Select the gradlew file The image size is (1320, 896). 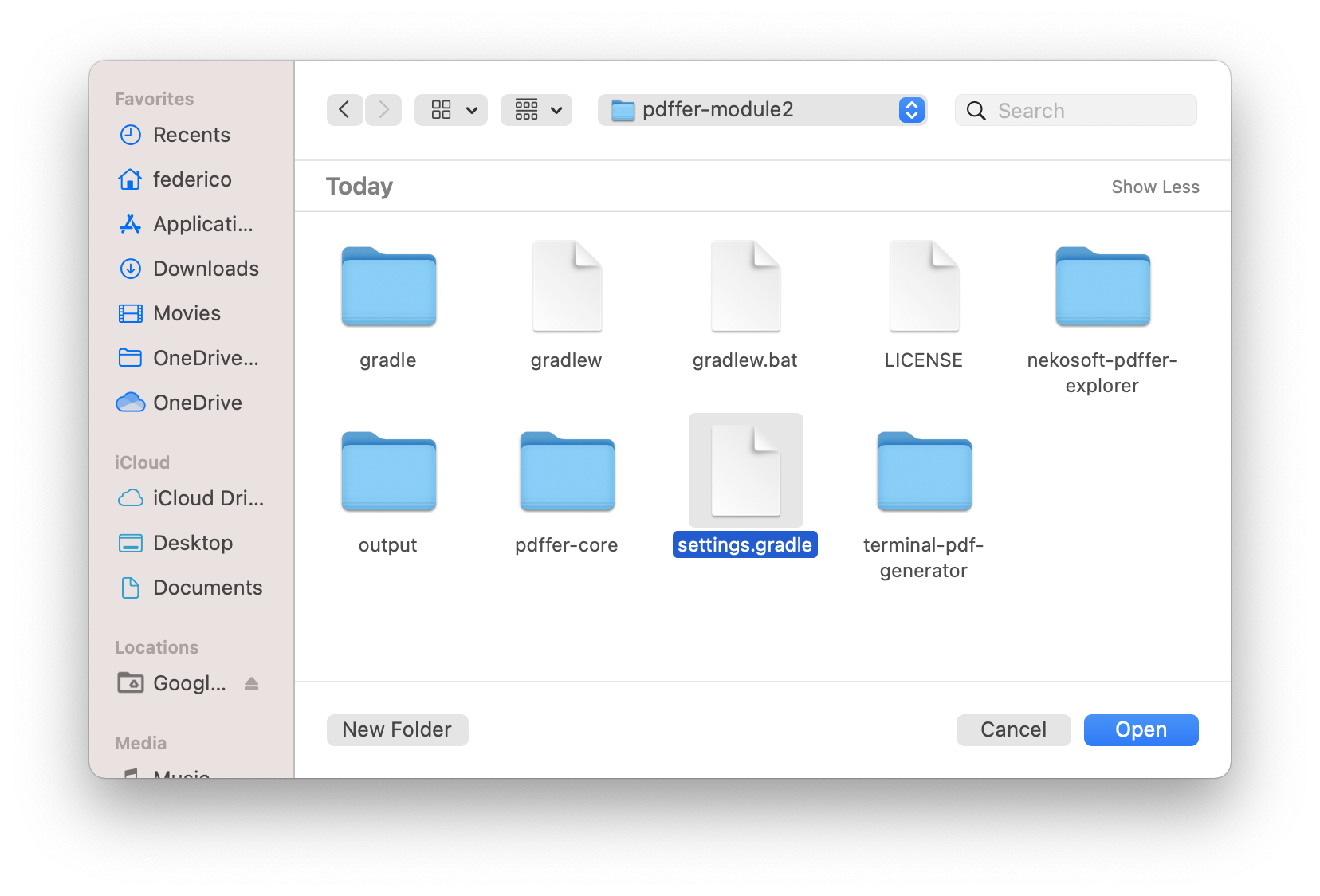(x=567, y=289)
